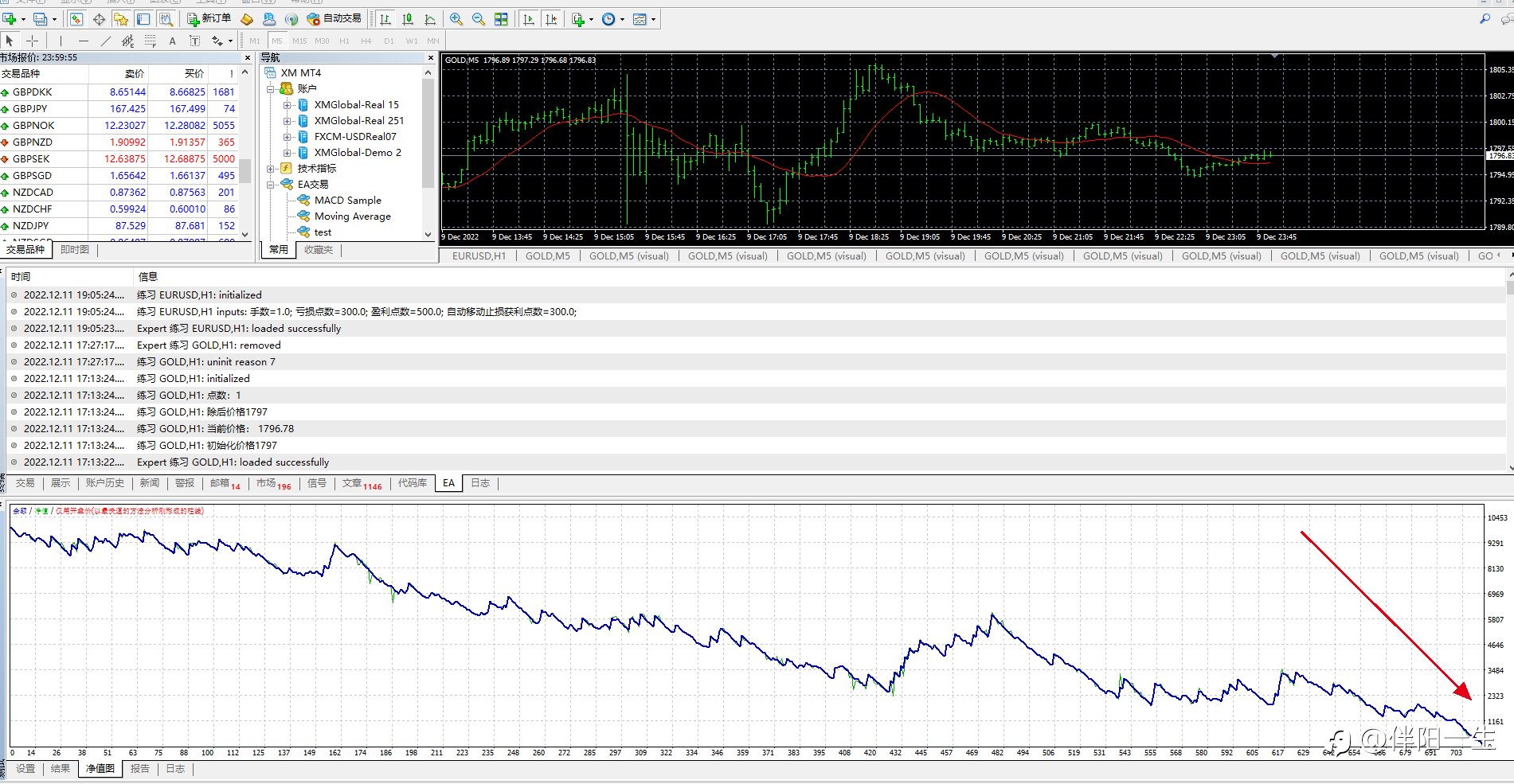This screenshot has width=1514, height=784.
Task: Select MACD Sample expert advisor
Action: (x=347, y=201)
